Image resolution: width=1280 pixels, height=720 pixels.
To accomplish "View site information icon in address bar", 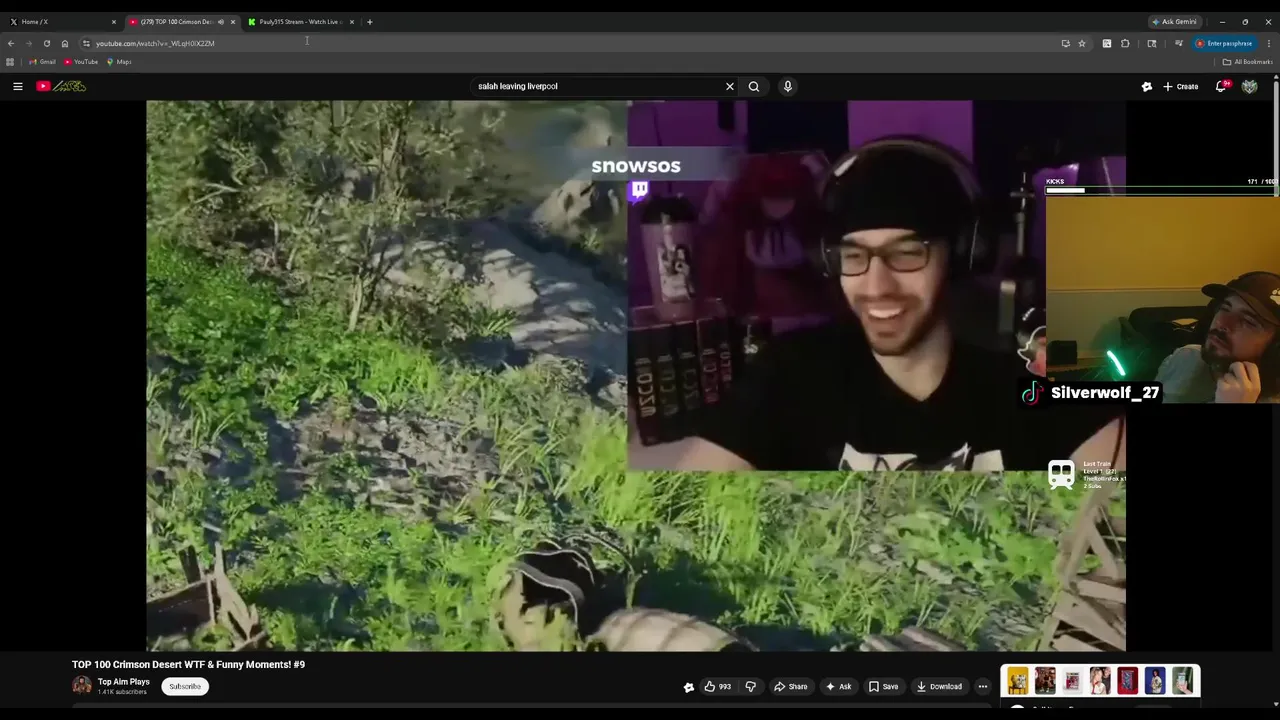I will tap(86, 43).
